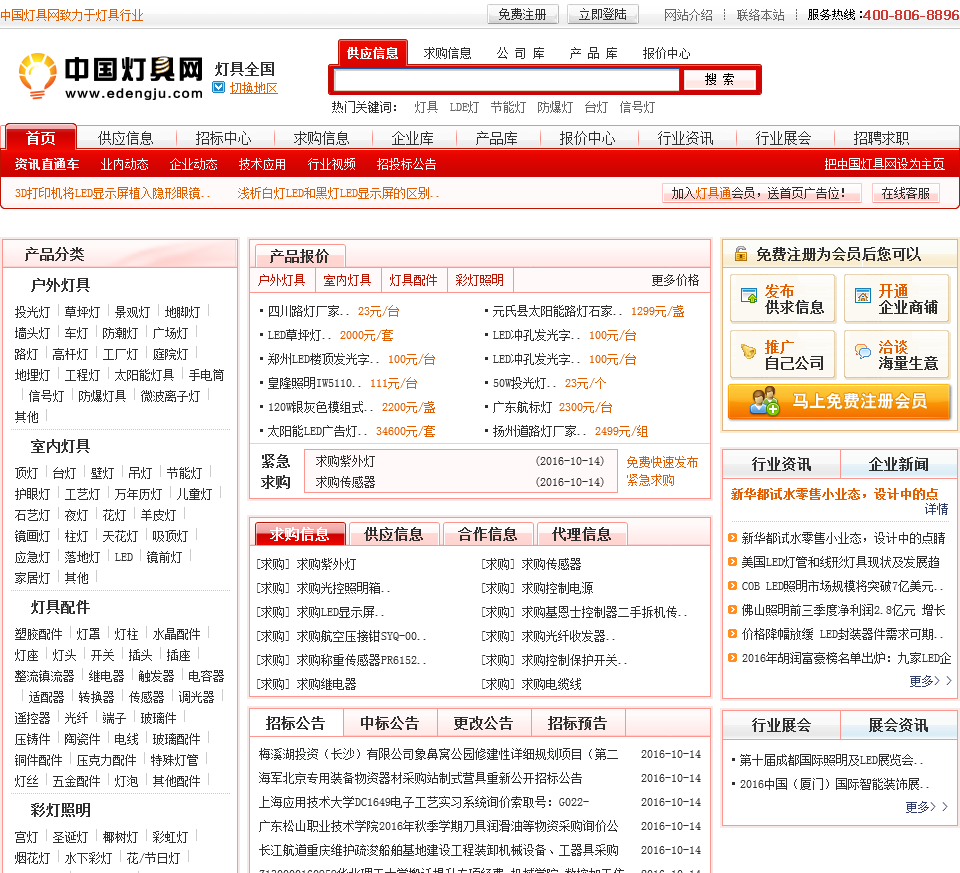Click the lock icon beside 免费注册为会员后您可以
This screenshot has width=960, height=873.
[x=741, y=253]
